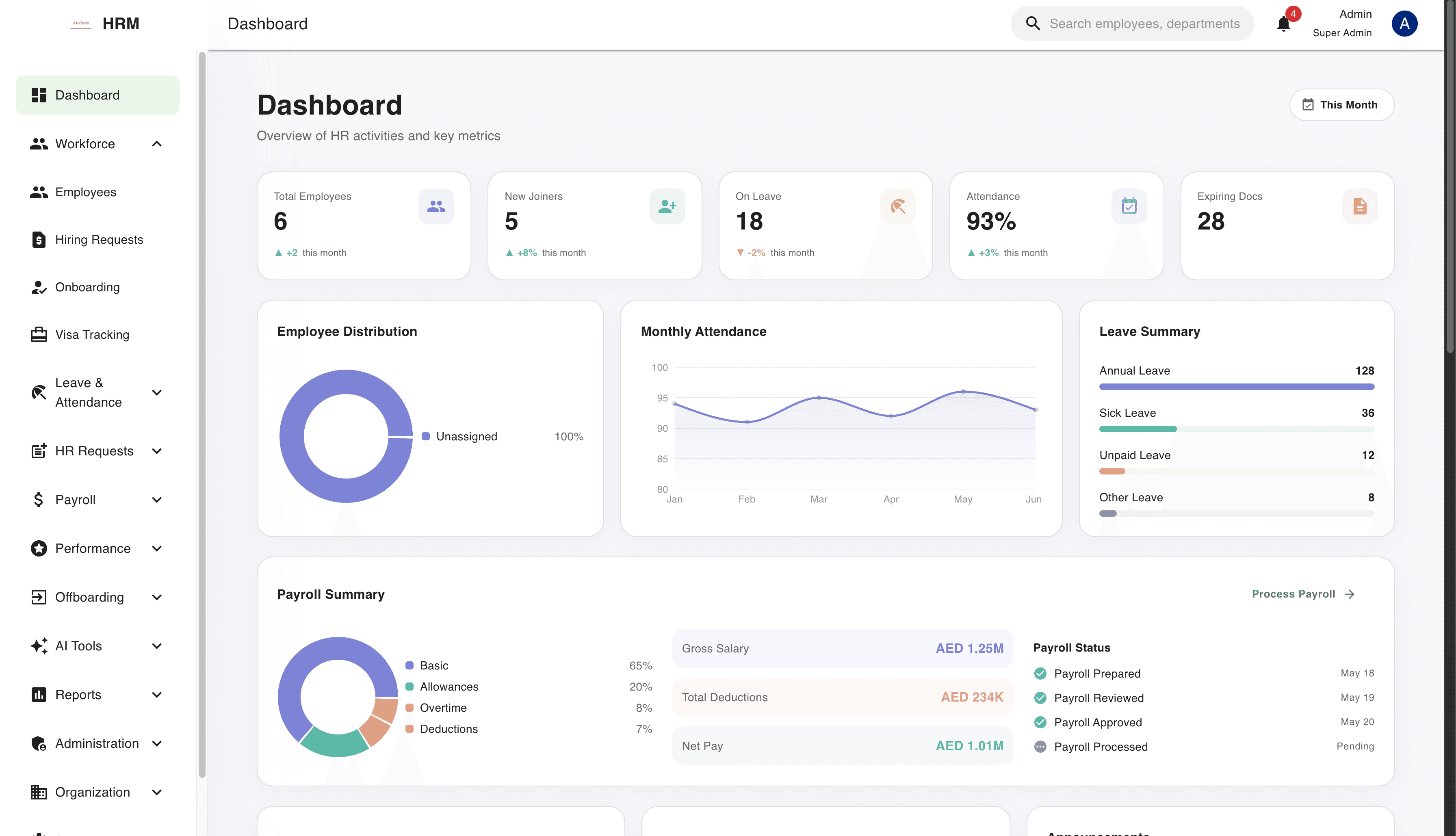Click the Attendance calendar icon
Screen dimensions: 1456x836
pyautogui.click(x=1129, y=206)
